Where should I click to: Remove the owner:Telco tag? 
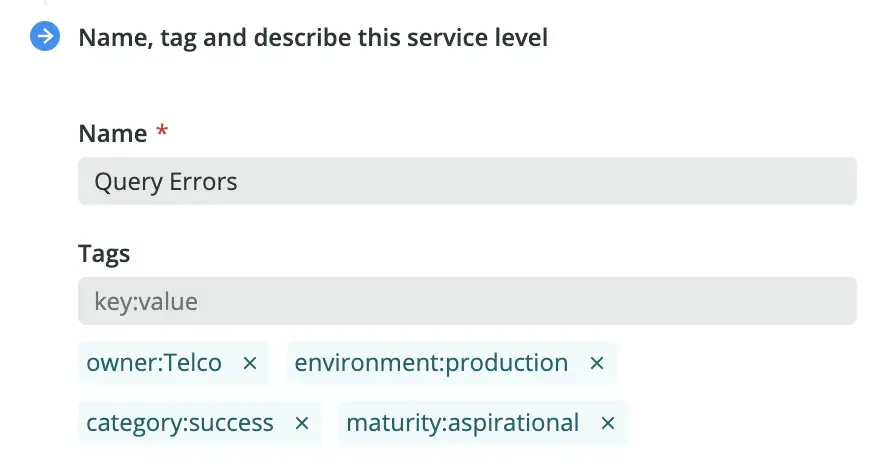(x=250, y=363)
